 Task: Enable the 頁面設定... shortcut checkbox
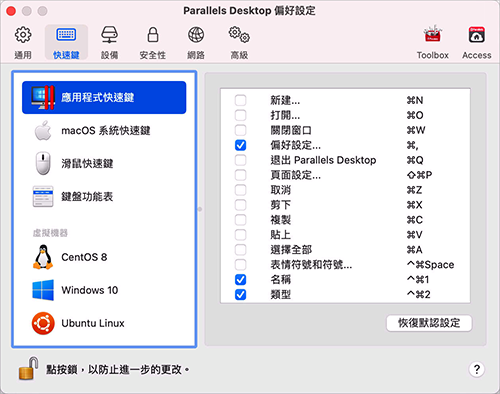[x=240, y=175]
